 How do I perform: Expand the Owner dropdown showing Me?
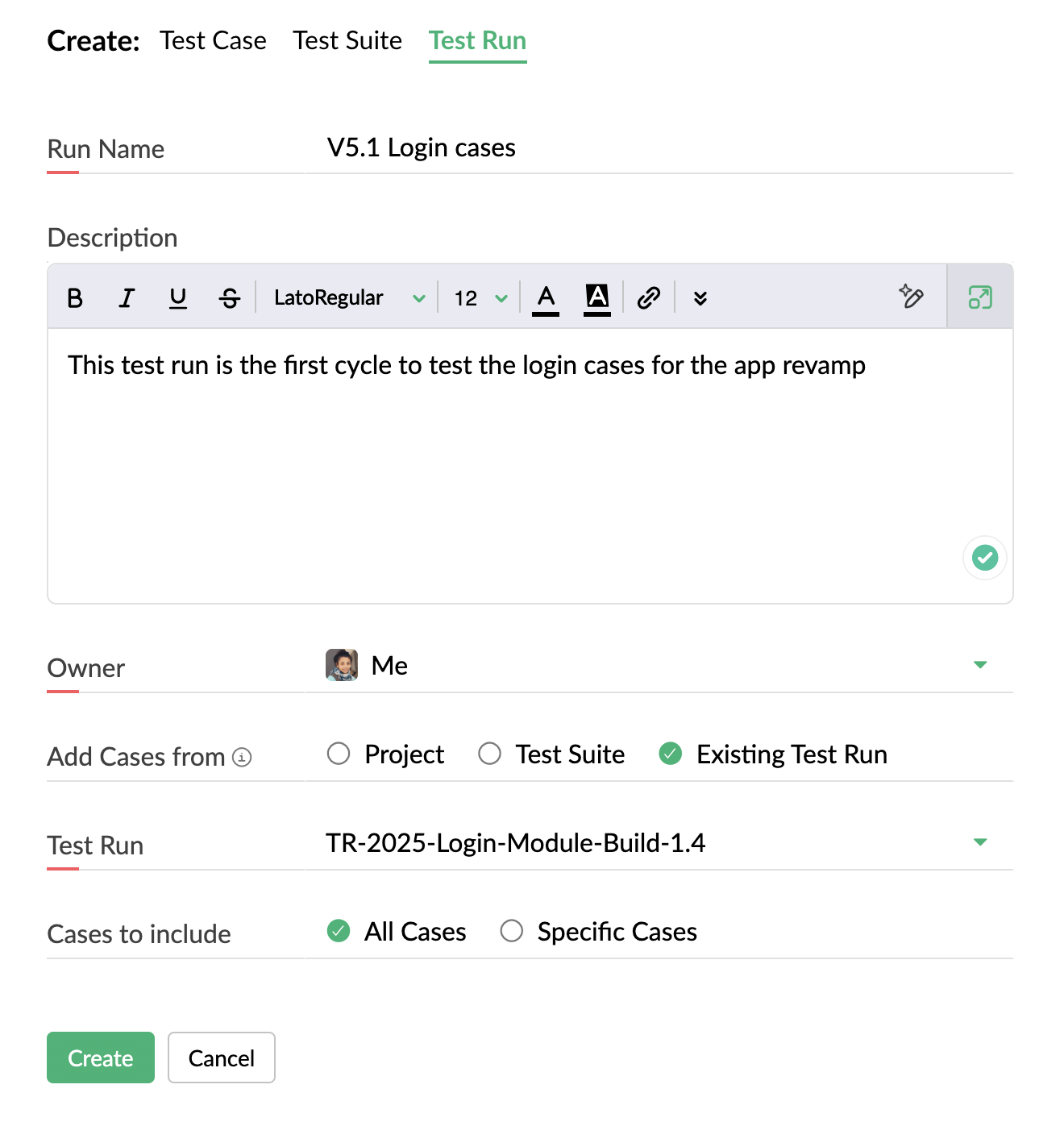(659, 666)
